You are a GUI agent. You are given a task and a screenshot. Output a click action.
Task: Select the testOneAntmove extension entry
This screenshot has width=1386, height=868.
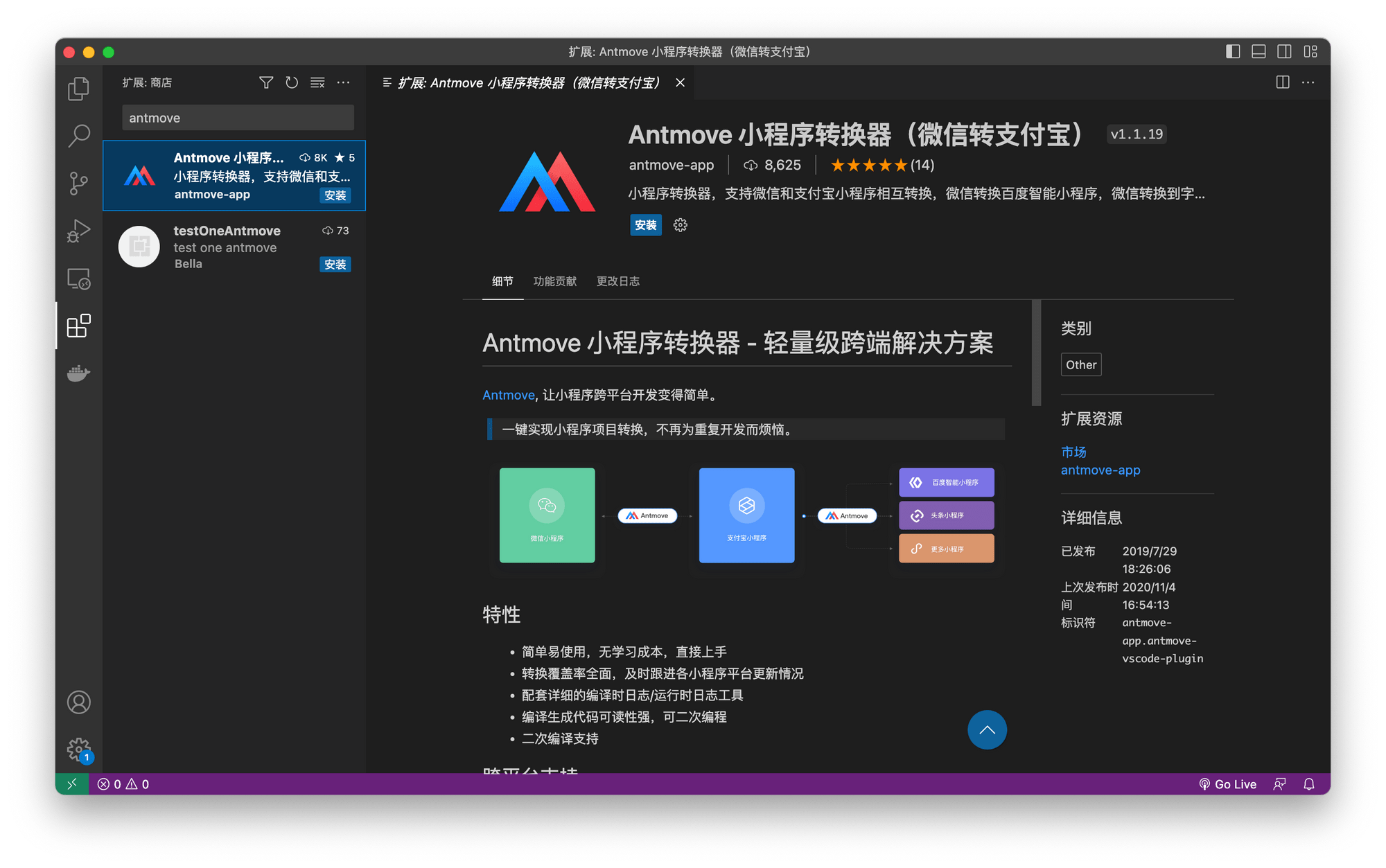[x=234, y=246]
